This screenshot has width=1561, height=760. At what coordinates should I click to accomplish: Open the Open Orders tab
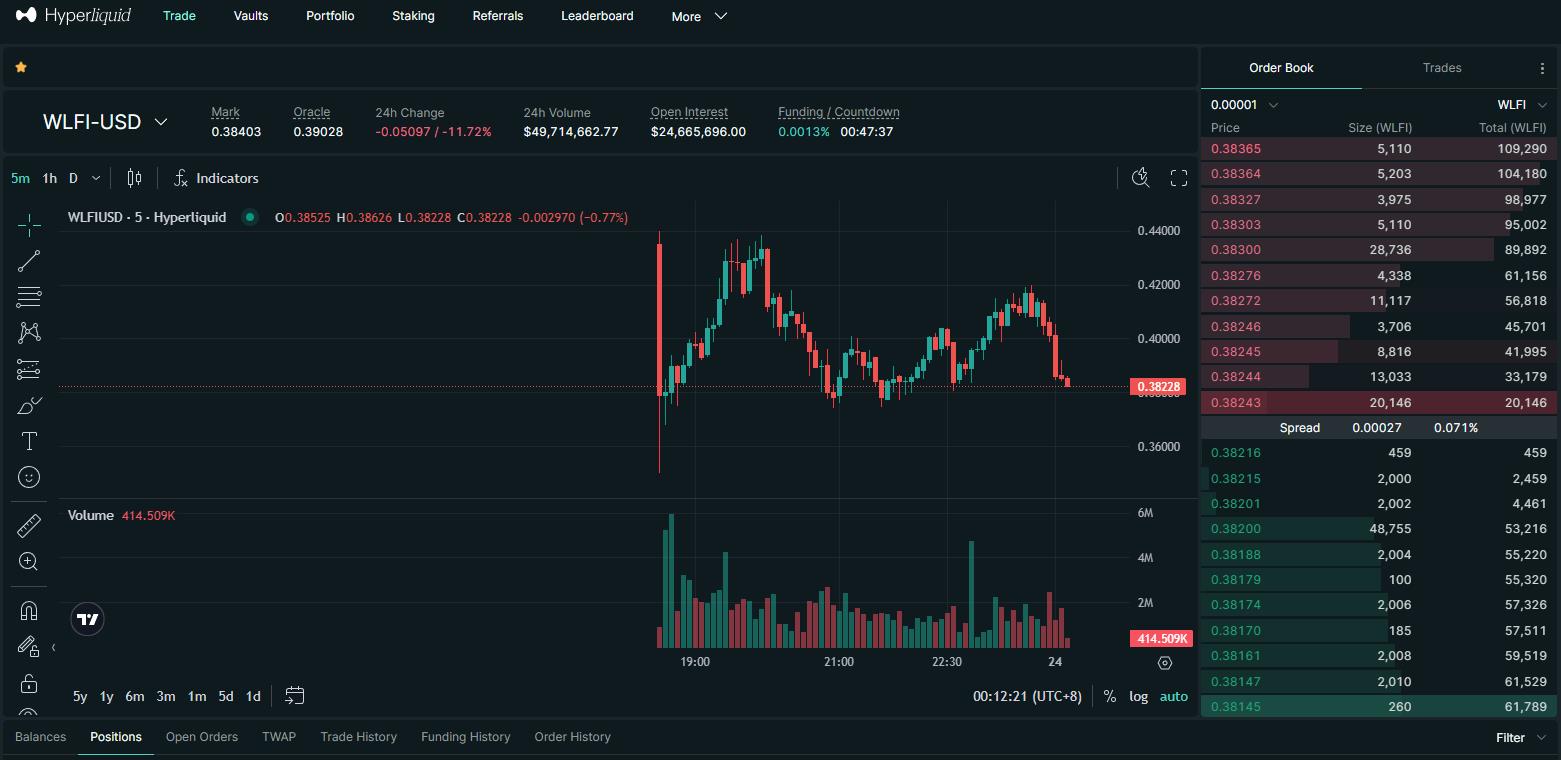click(202, 737)
